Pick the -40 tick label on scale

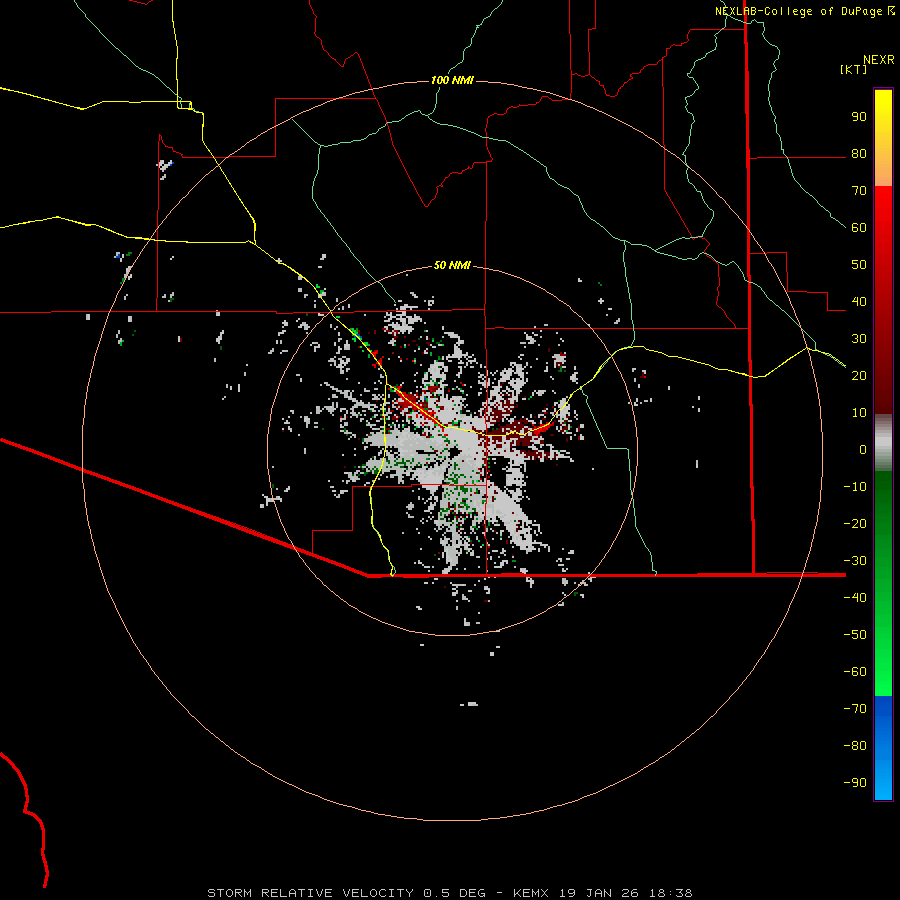click(x=855, y=598)
